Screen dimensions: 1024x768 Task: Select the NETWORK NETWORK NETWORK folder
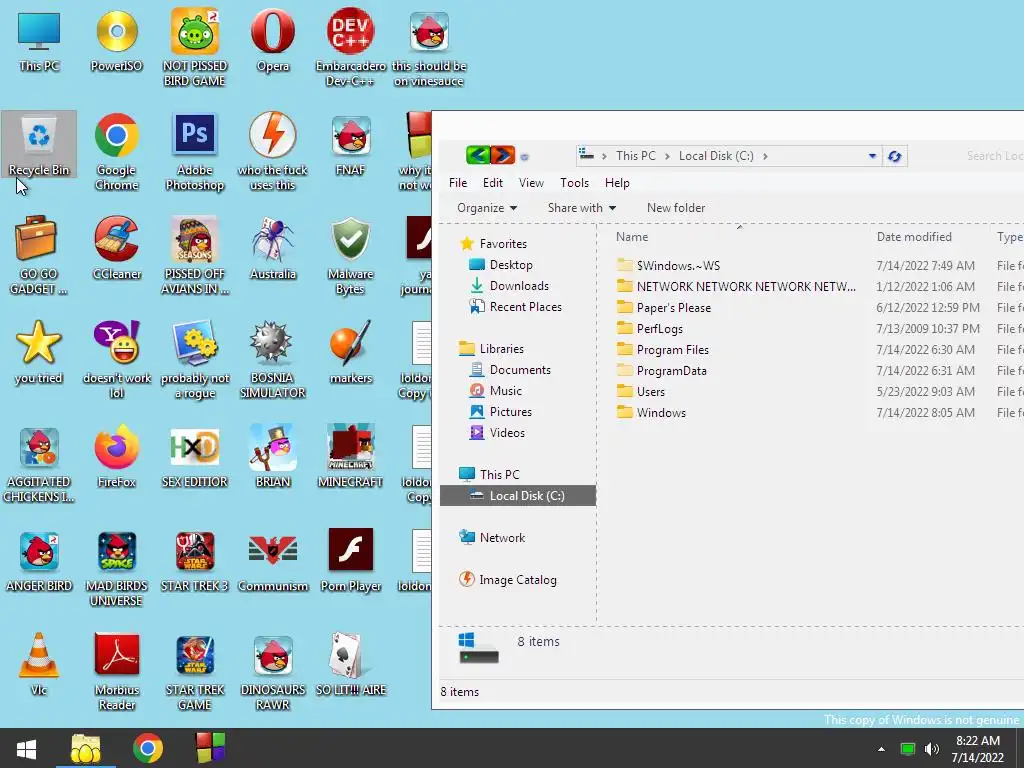[x=736, y=286]
